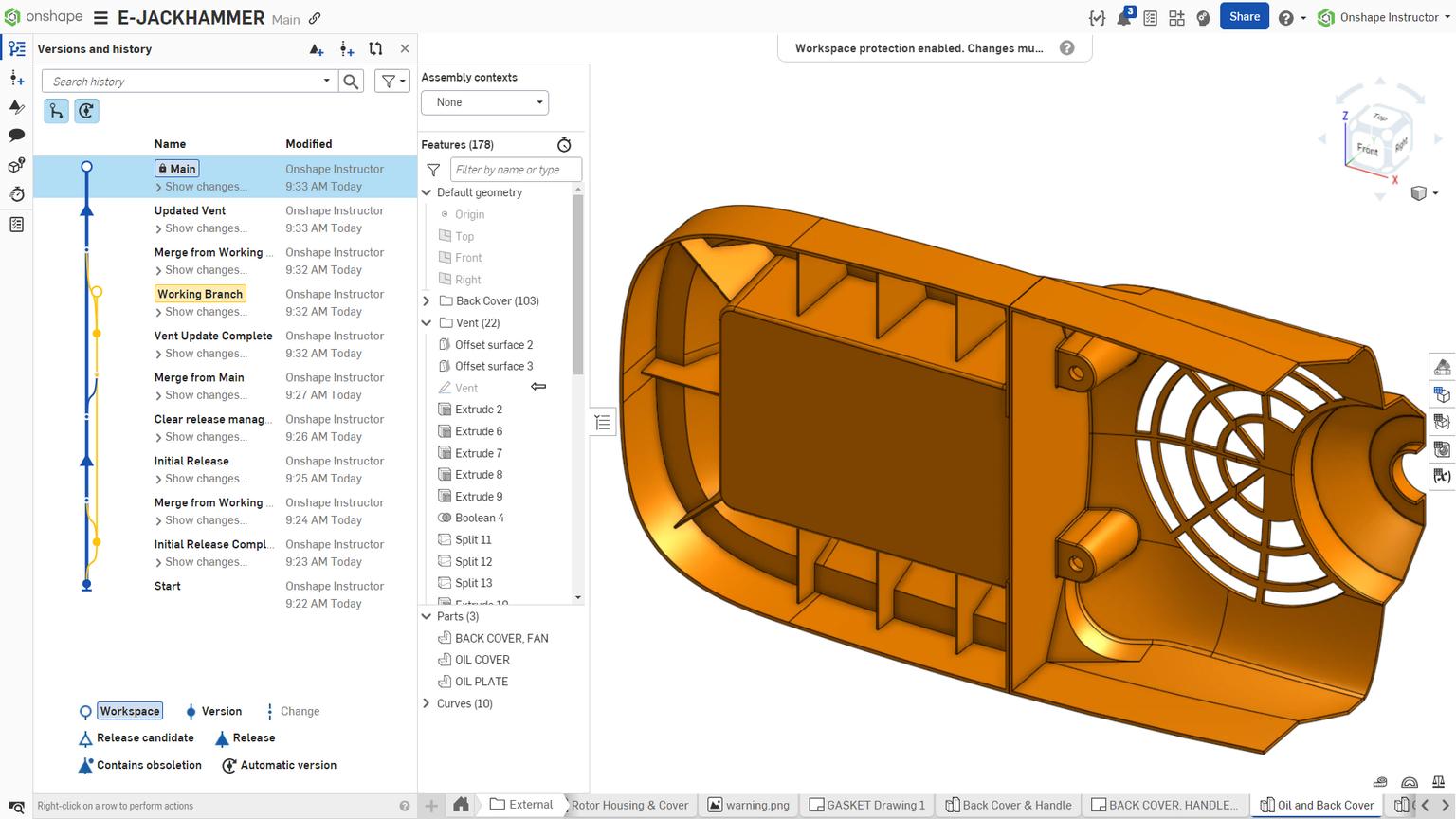This screenshot has height=819, width=1456.
Task: Toggle the automatic versions display button
Action: [86, 111]
